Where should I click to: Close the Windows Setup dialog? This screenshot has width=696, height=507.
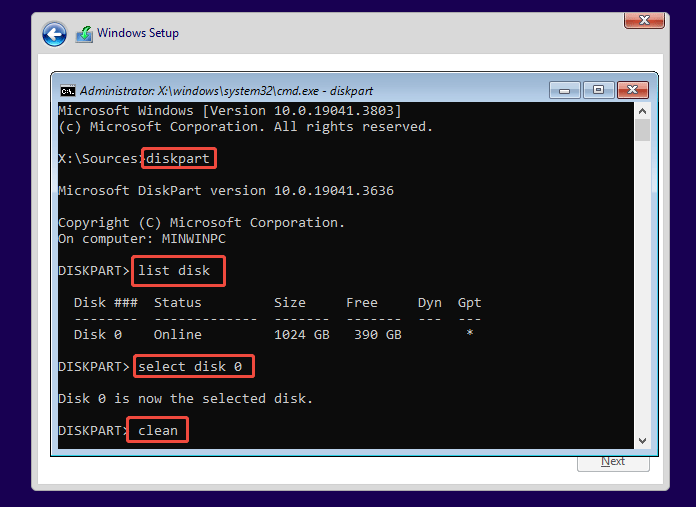click(x=644, y=20)
